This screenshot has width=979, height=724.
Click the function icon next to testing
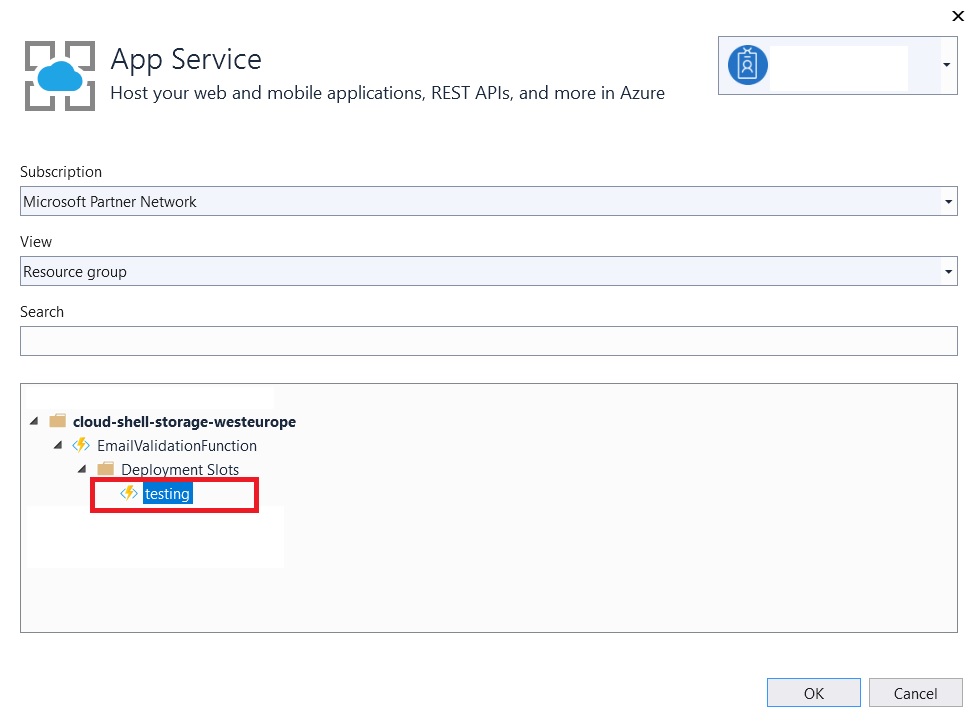129,493
